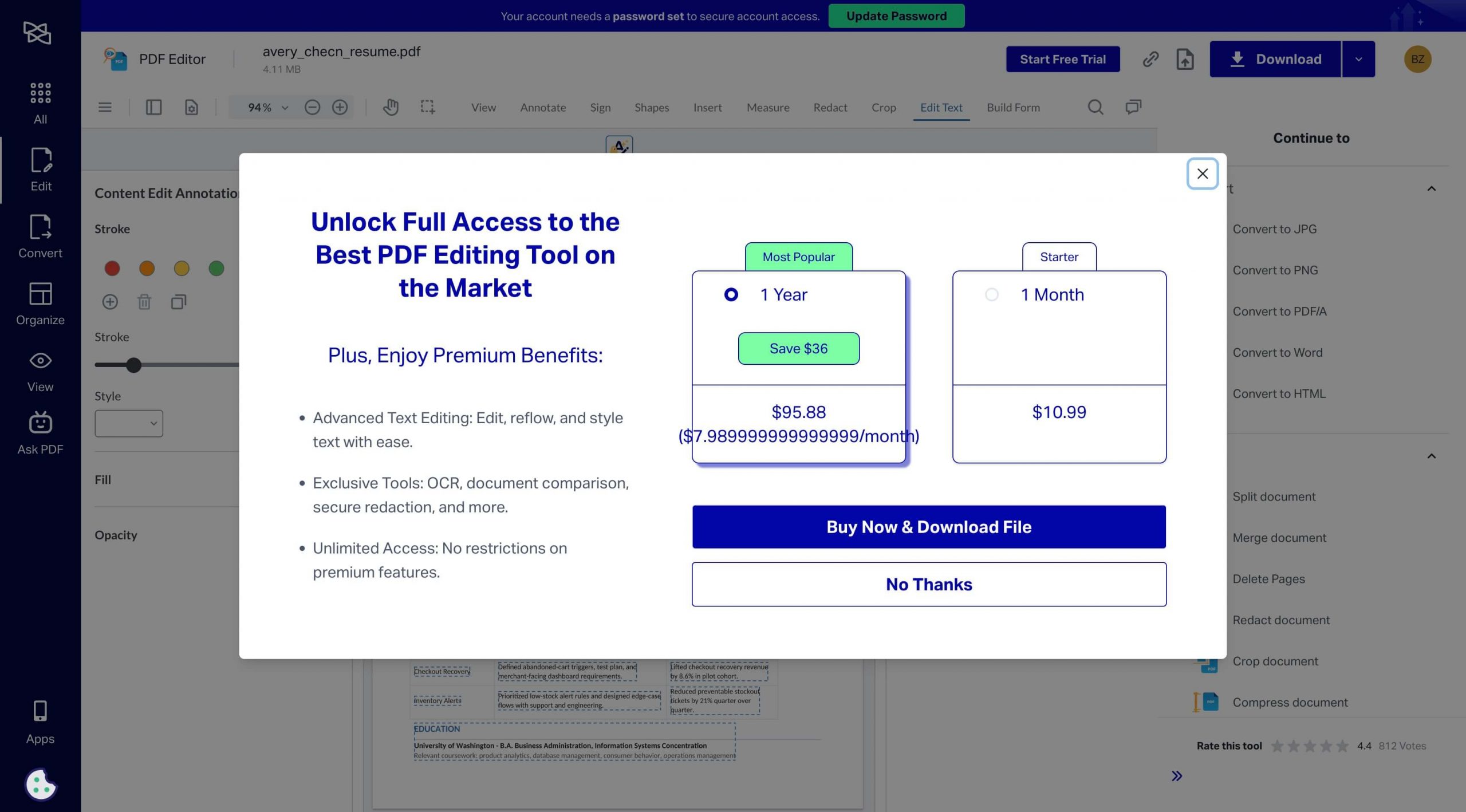Choose Compress document

[1290, 703]
